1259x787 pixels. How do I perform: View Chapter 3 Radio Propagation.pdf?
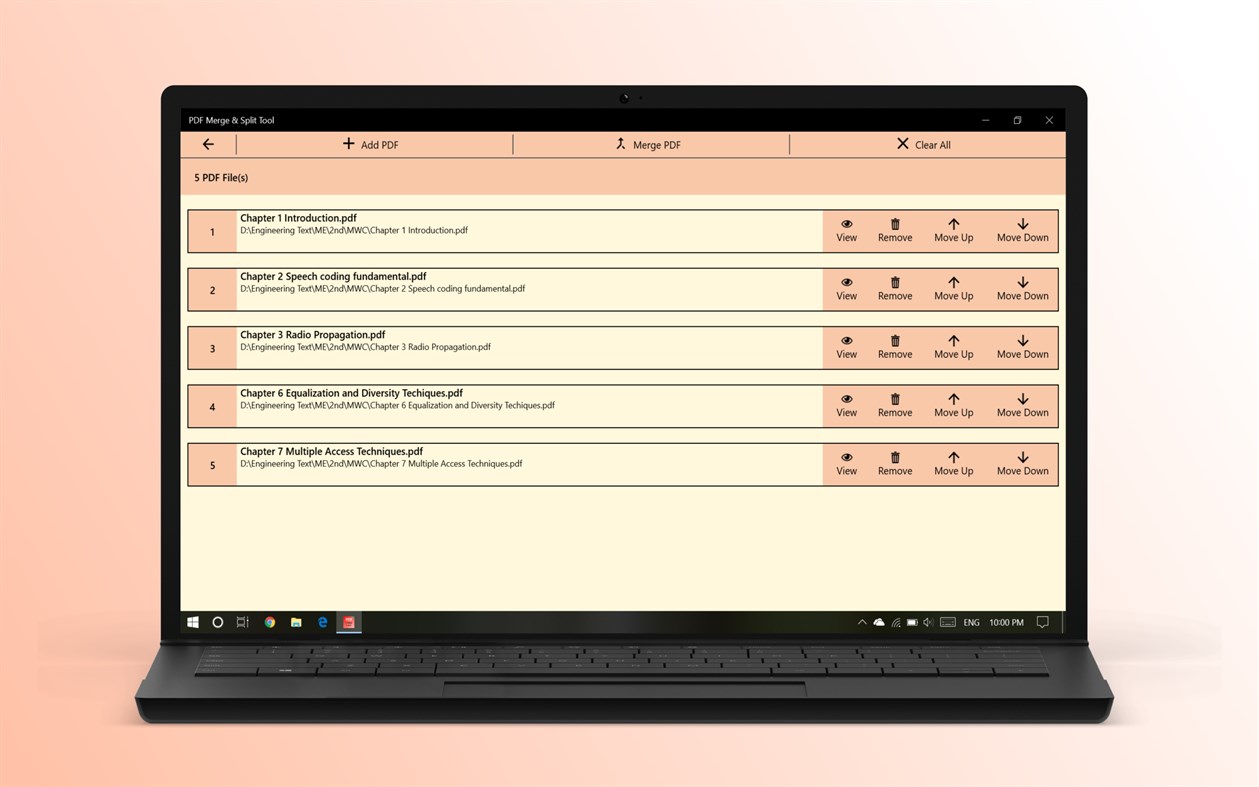pyautogui.click(x=846, y=347)
